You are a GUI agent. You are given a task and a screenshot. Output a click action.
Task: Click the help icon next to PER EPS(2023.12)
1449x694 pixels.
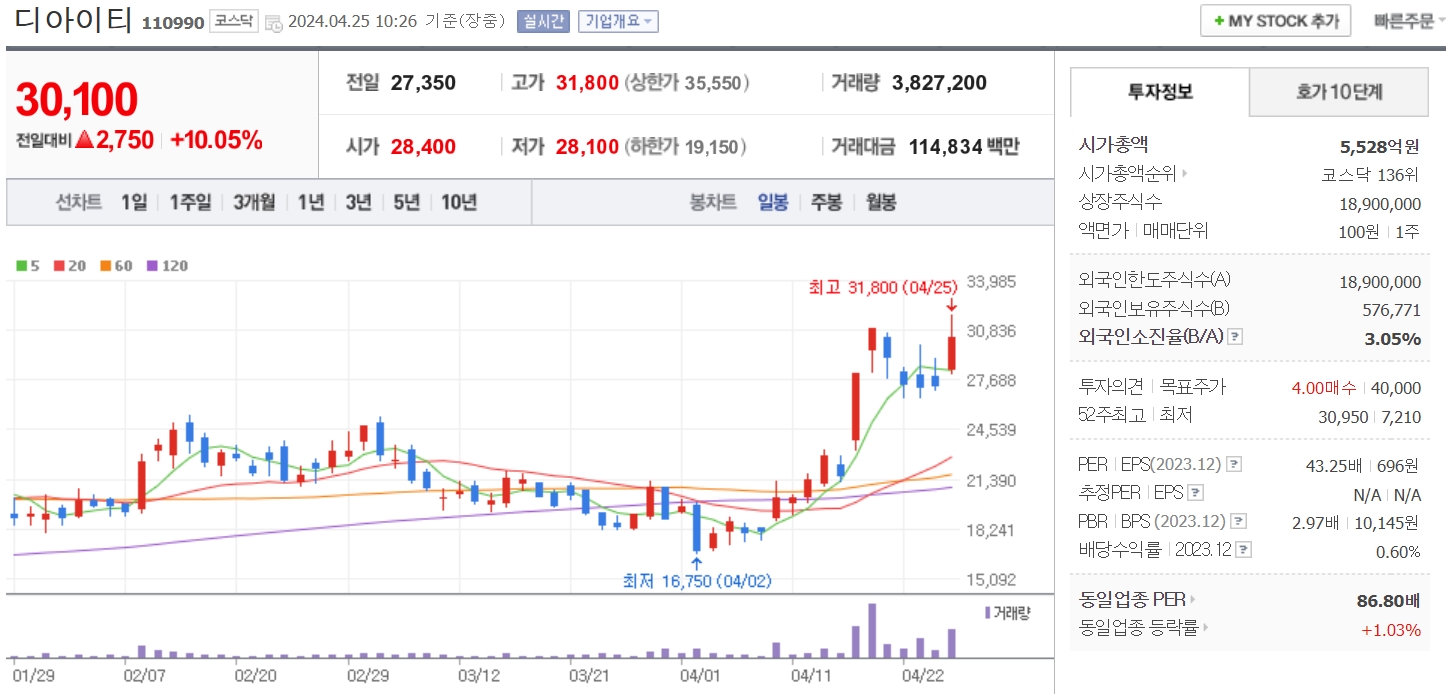coord(1234,465)
